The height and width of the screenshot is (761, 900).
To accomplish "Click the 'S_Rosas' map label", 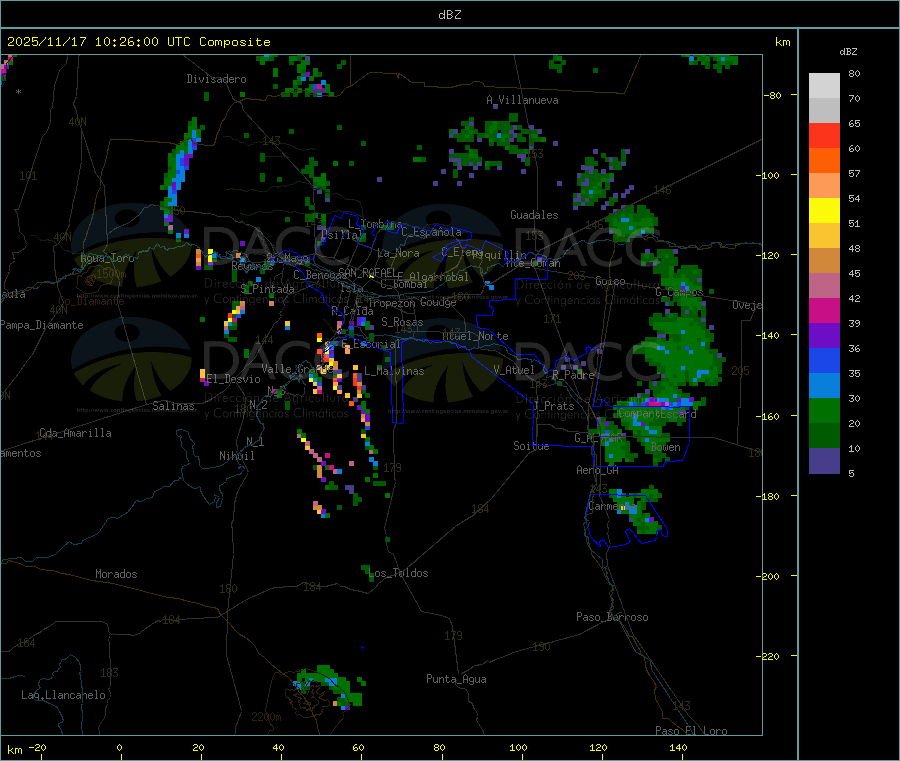I will coord(402,322).
